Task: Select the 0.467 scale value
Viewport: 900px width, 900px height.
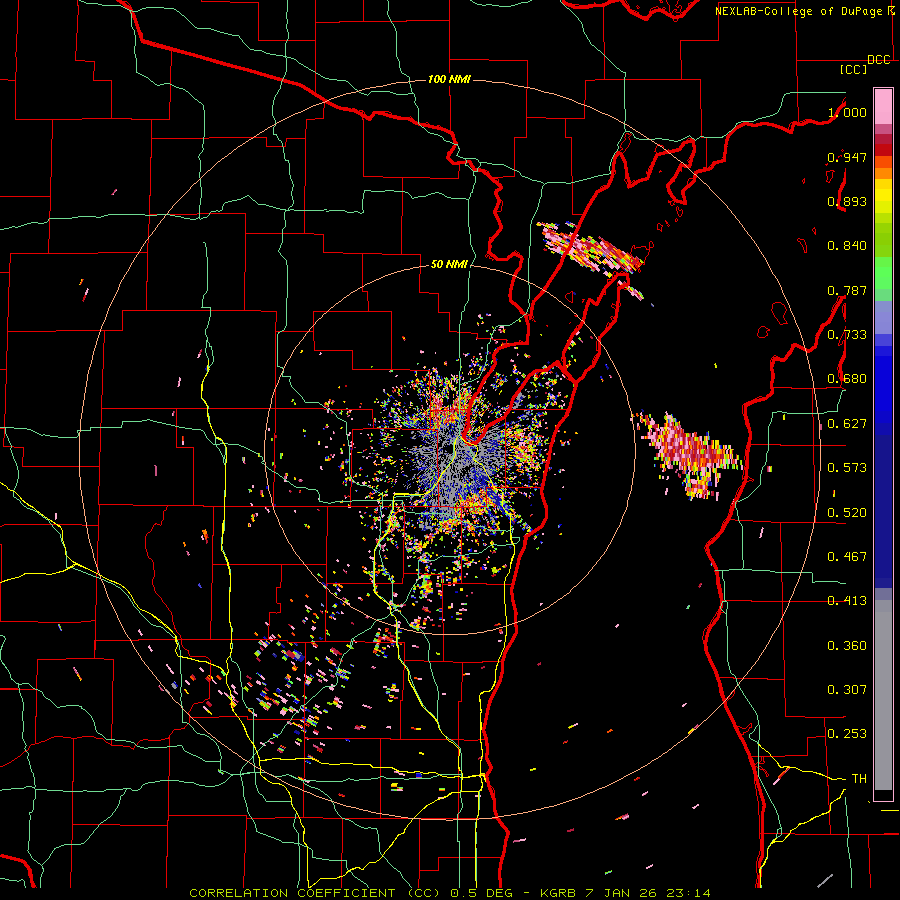Action: point(847,557)
